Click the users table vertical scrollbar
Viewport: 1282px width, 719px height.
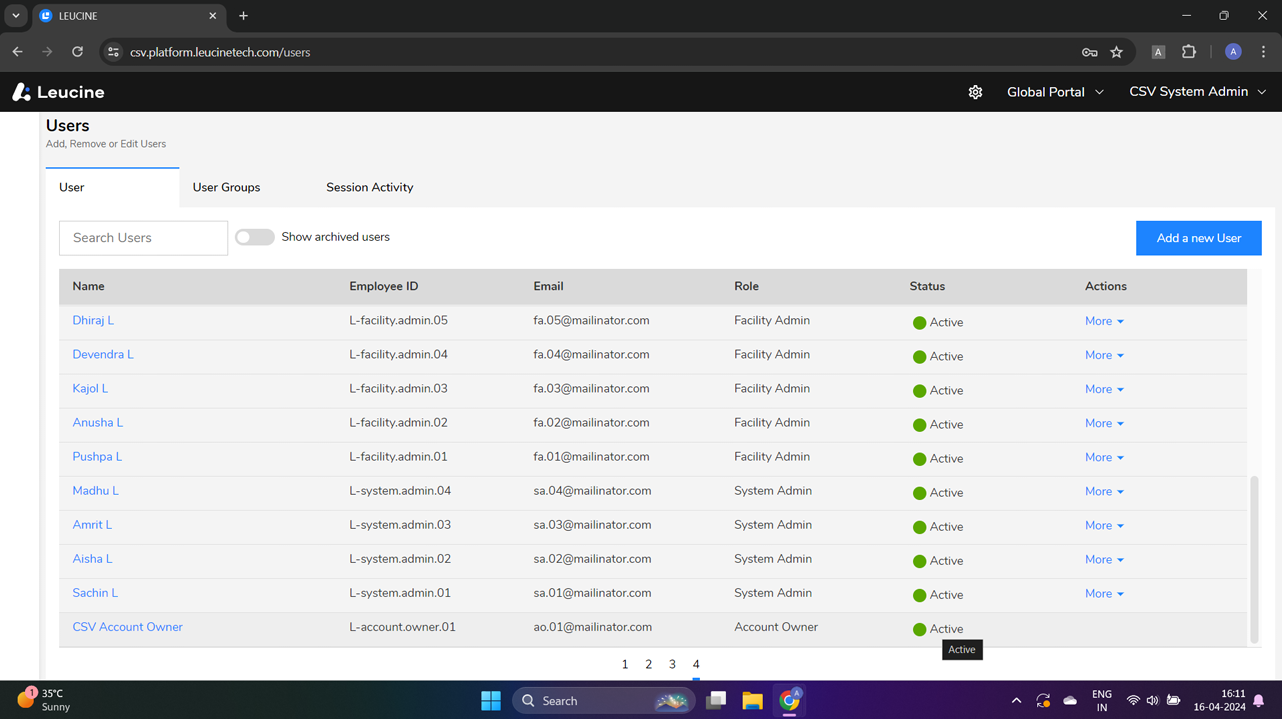[x=1255, y=559]
